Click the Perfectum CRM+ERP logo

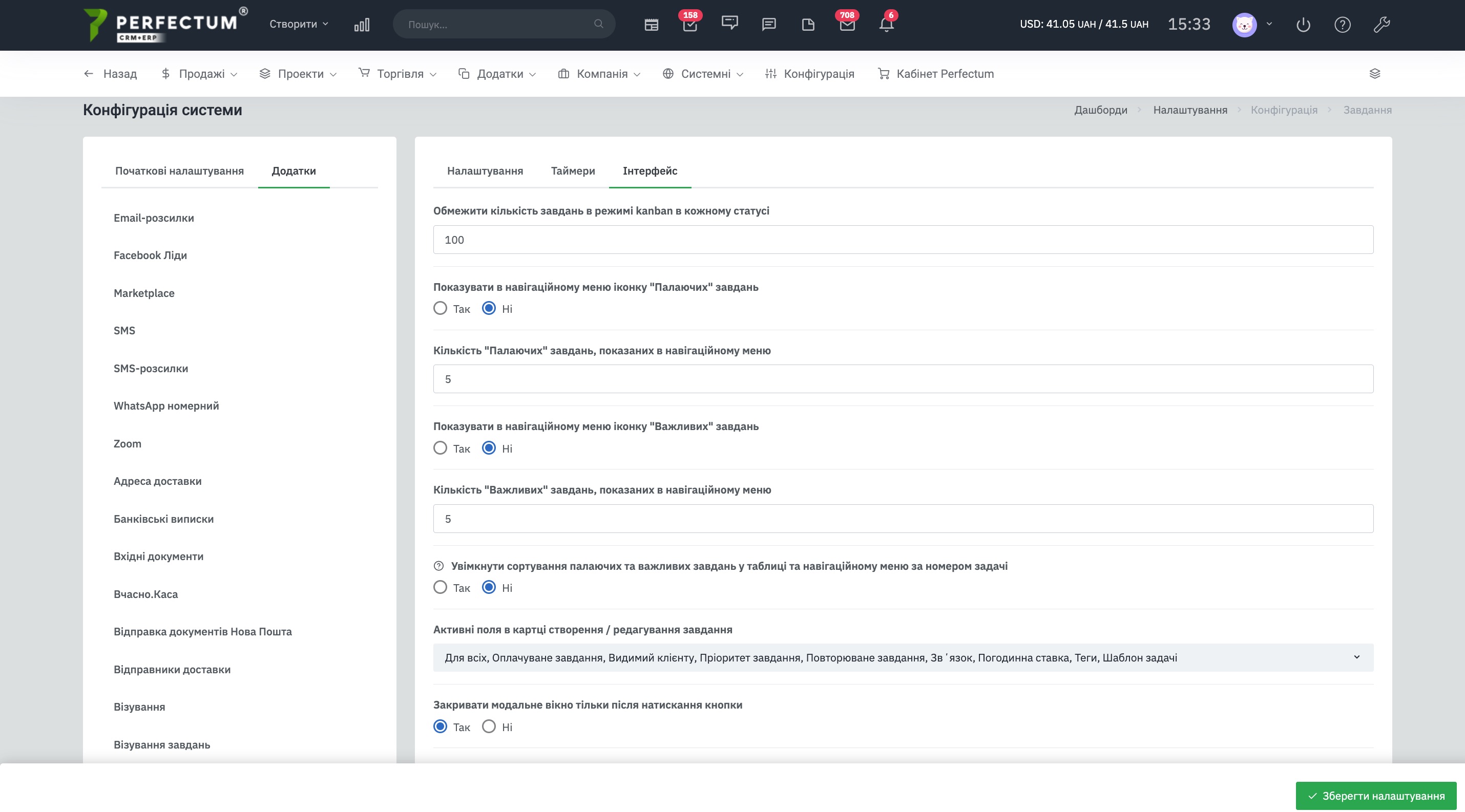[165, 25]
